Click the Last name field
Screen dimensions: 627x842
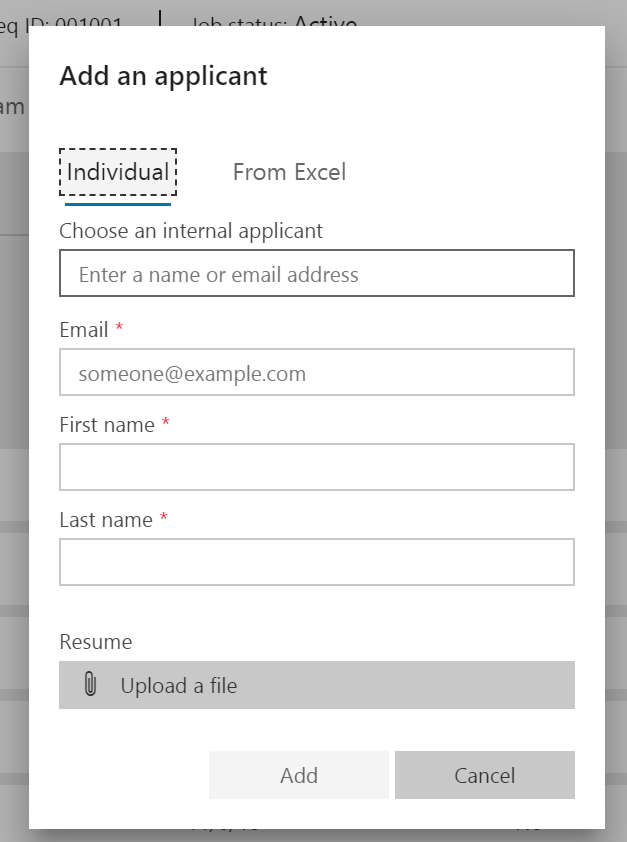(316, 561)
